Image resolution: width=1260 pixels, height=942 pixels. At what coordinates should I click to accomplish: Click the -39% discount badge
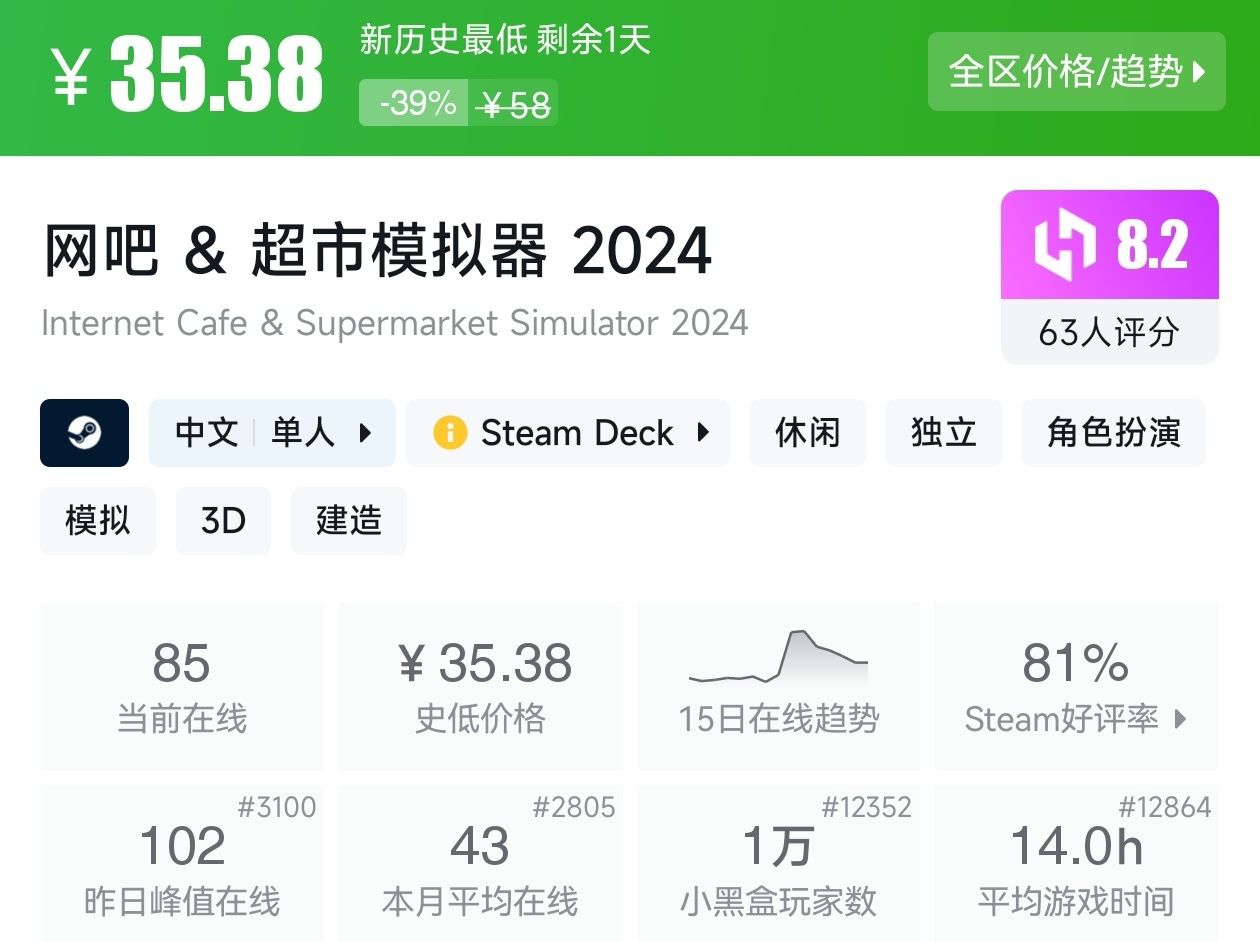[x=413, y=103]
